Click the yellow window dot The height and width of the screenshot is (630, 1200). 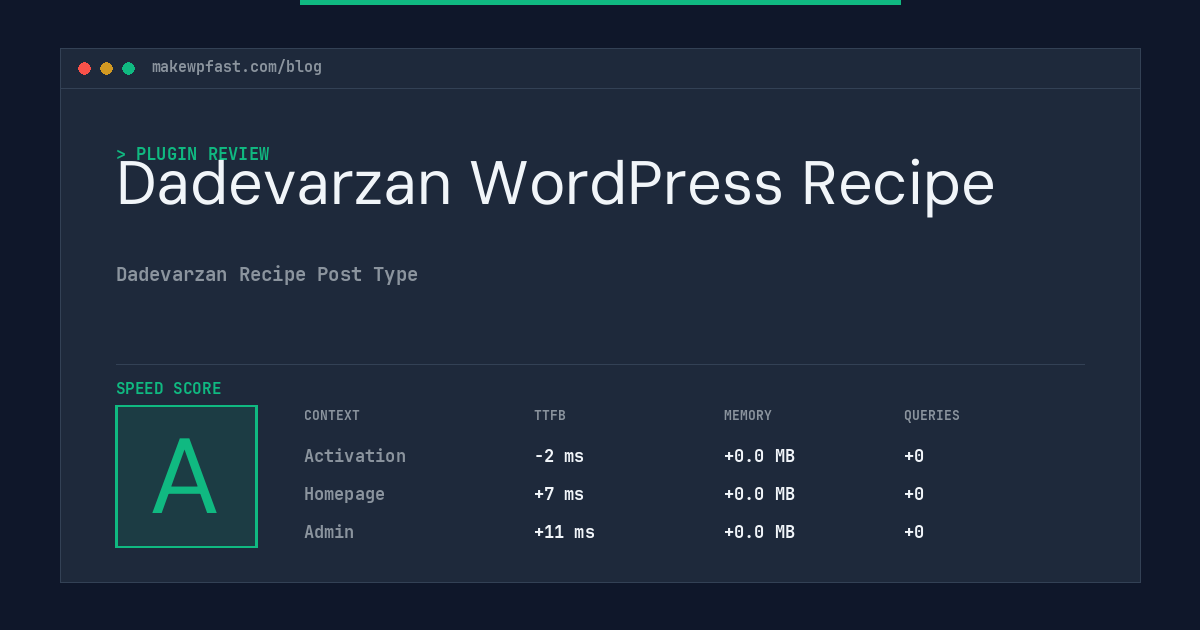coord(106,68)
